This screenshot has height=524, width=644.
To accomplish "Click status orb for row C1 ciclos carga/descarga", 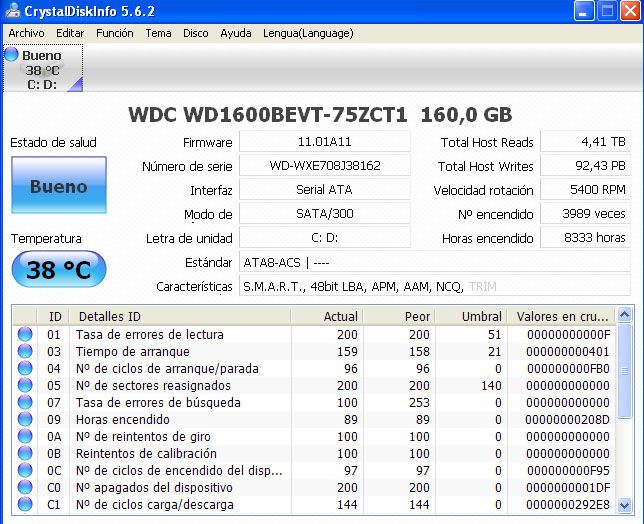I will 25,504.
